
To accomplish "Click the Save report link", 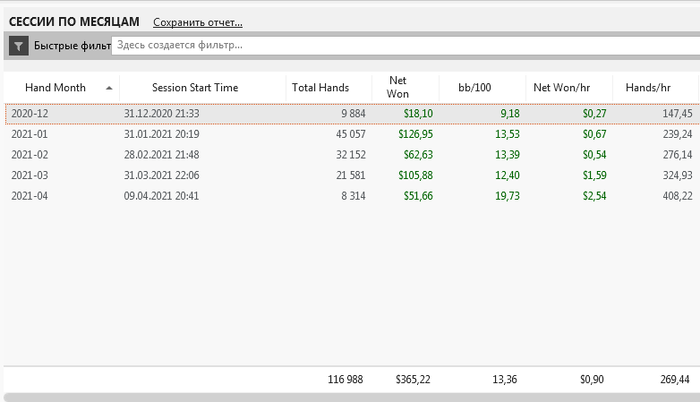I will [197, 22].
